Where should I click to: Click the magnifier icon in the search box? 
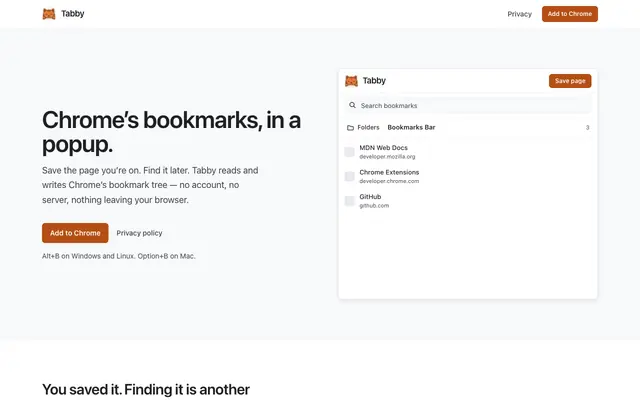click(352, 105)
